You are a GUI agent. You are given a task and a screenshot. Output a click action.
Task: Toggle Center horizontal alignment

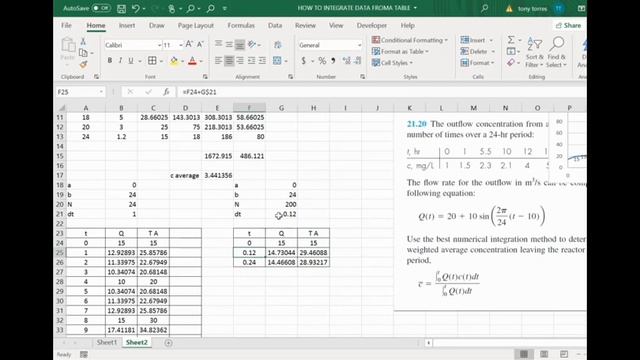point(229,61)
